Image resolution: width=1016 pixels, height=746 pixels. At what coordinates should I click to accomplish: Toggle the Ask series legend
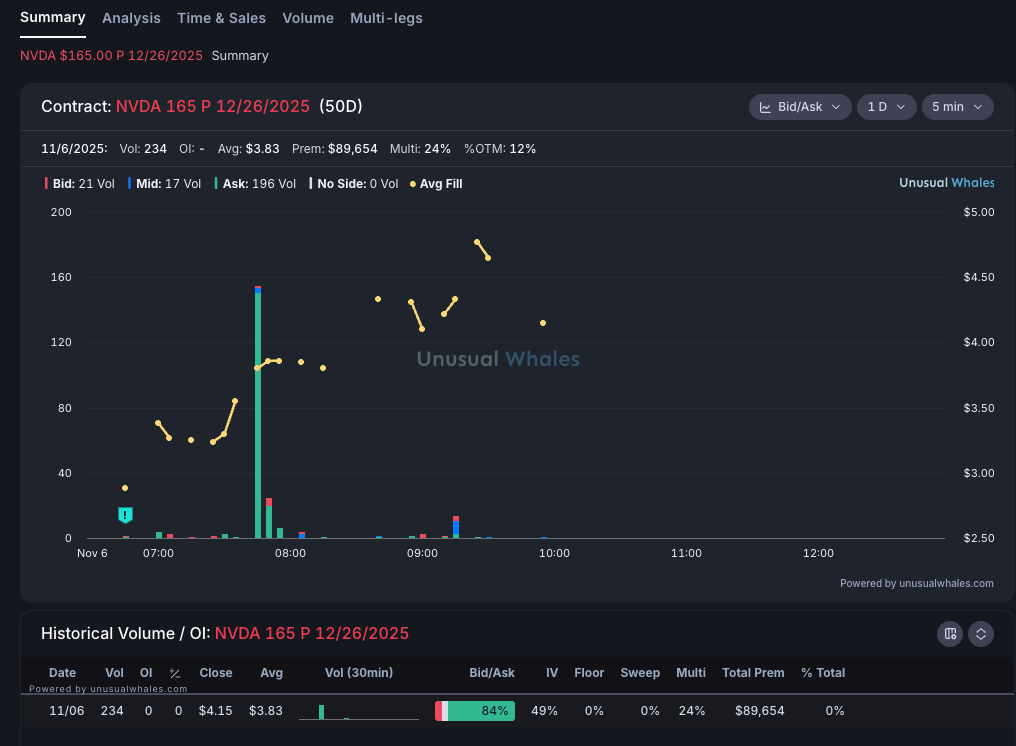click(255, 184)
